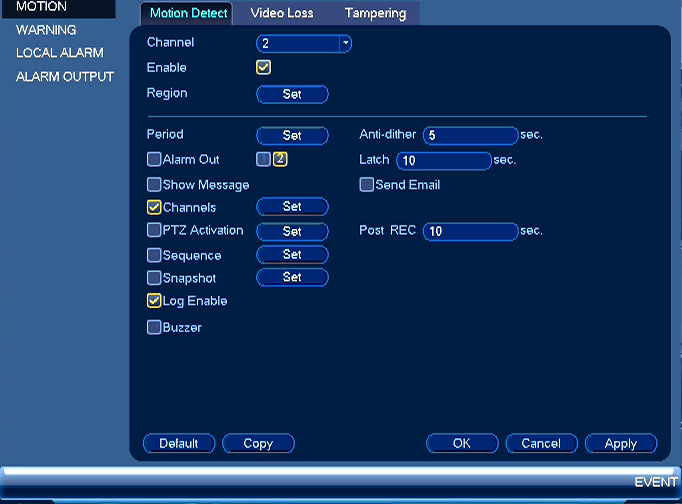Screen dimensions: 682x504
Task: Check the Show Message option
Action: [x=154, y=184]
